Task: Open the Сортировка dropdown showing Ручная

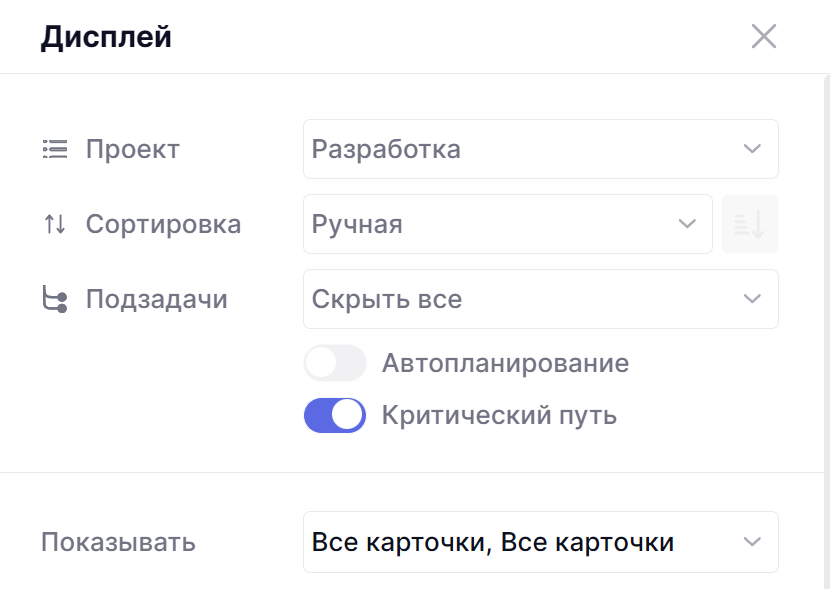Action: [490, 224]
